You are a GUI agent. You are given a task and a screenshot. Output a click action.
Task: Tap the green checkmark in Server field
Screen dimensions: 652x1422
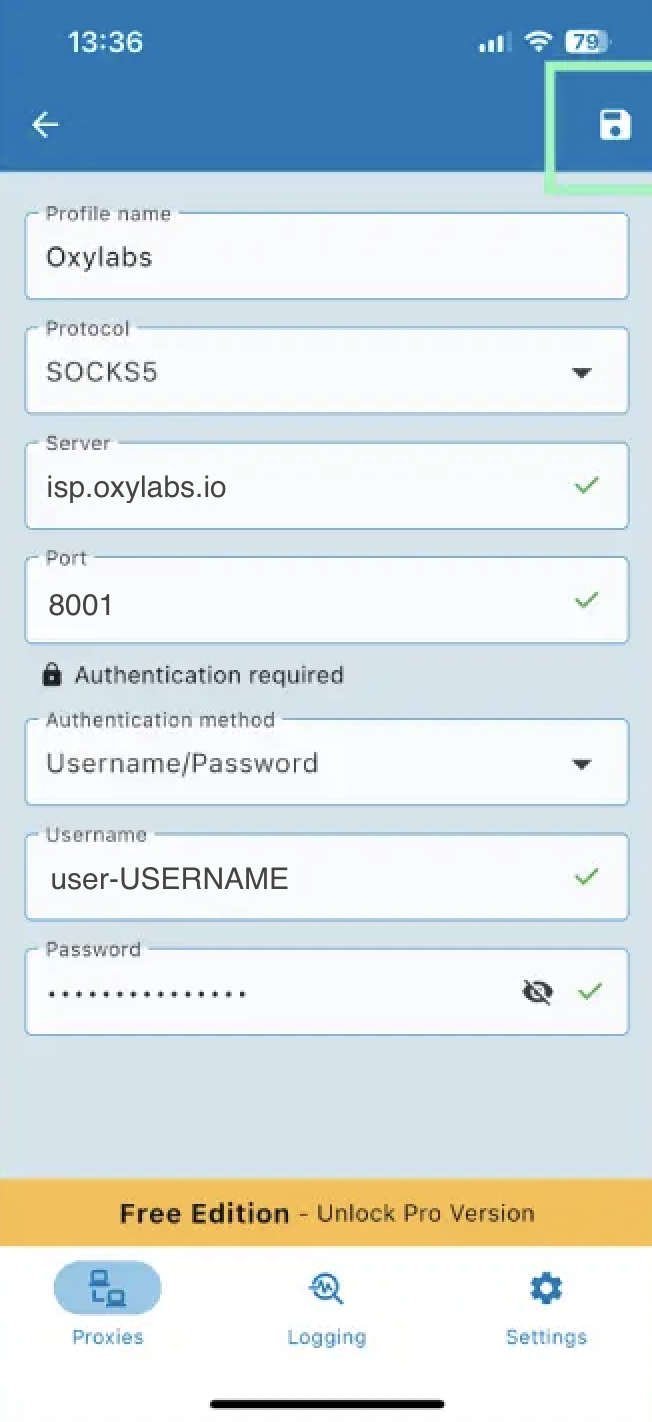tap(587, 486)
